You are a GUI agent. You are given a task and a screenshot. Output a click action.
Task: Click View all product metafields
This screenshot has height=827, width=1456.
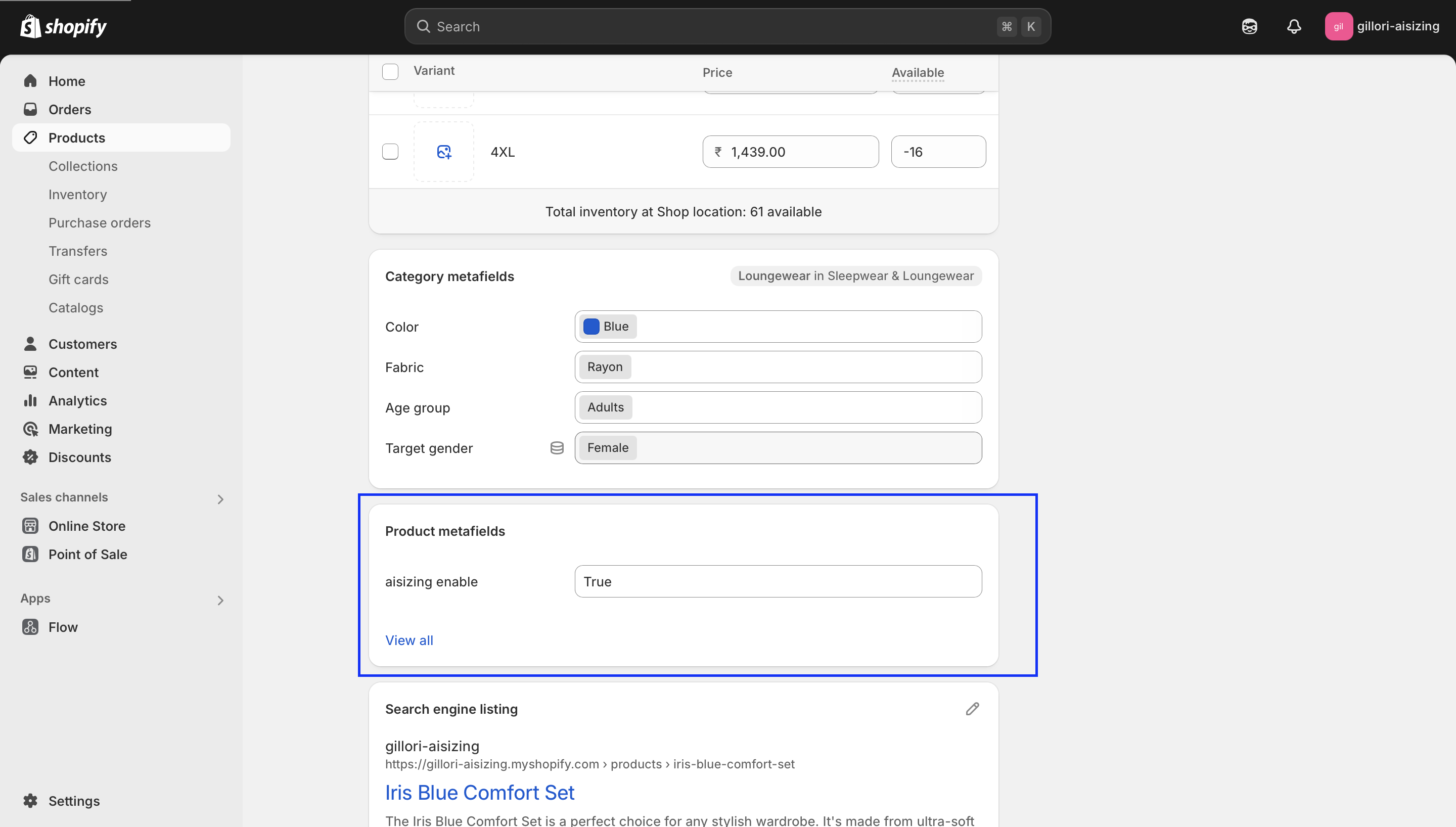(409, 640)
